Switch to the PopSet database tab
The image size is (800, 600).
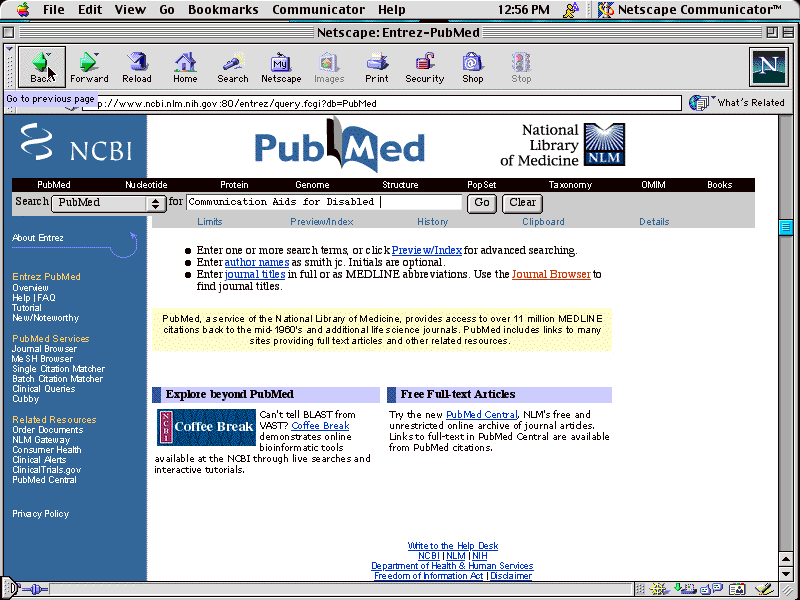[481, 185]
